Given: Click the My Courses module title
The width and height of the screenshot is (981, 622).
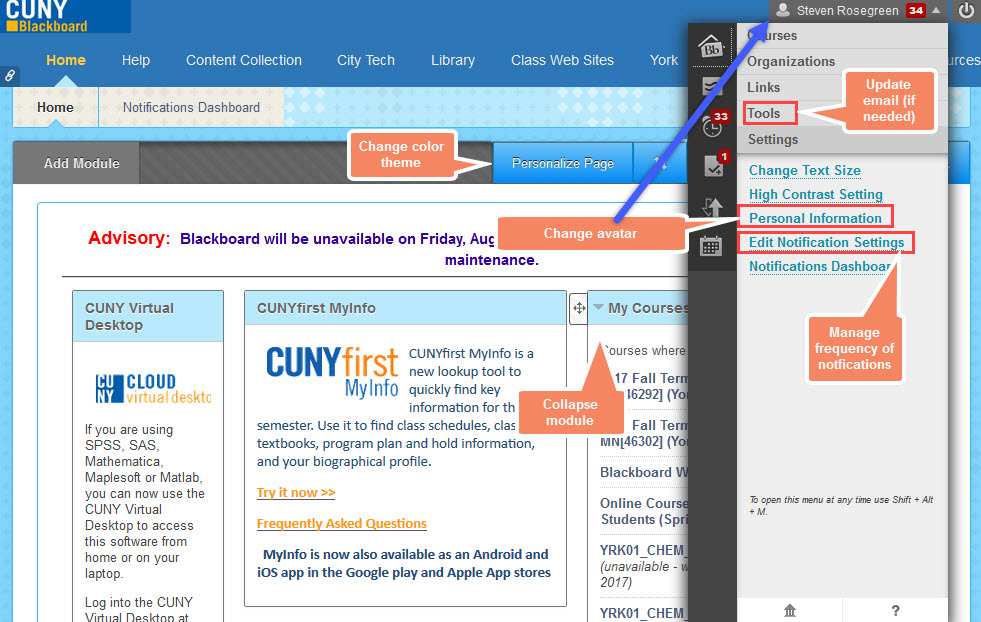Looking at the screenshot, I should [648, 308].
